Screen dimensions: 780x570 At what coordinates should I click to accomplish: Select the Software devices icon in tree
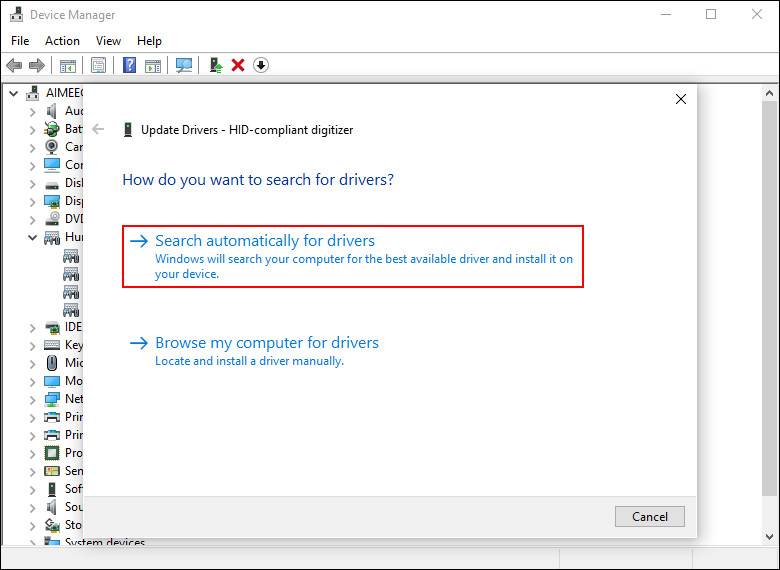(52, 489)
